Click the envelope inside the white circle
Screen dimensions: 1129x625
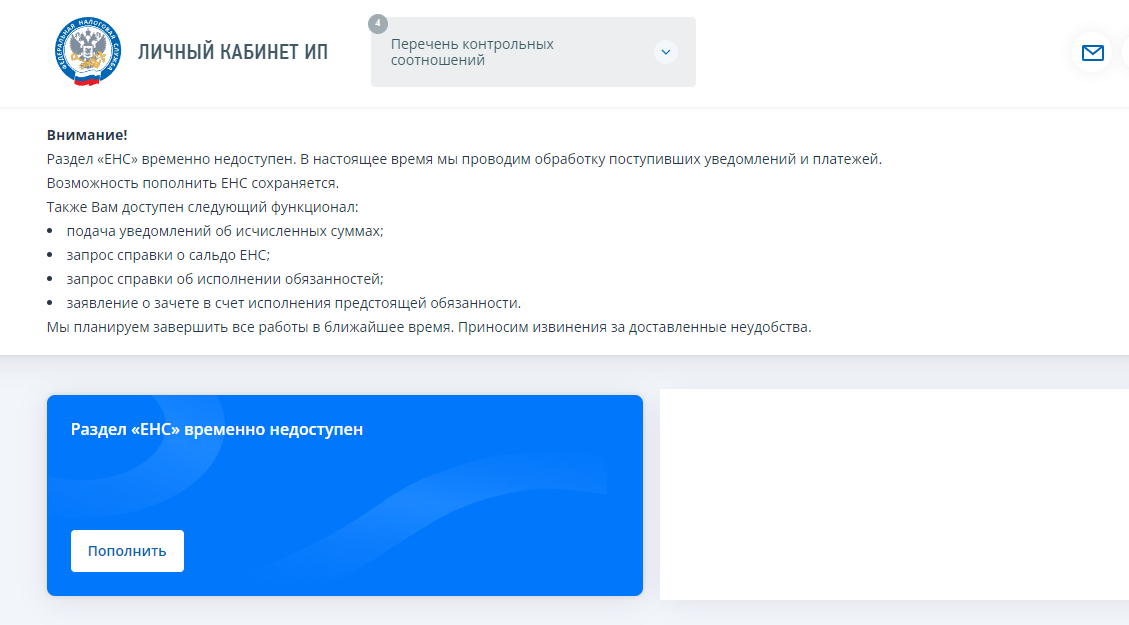1093,54
